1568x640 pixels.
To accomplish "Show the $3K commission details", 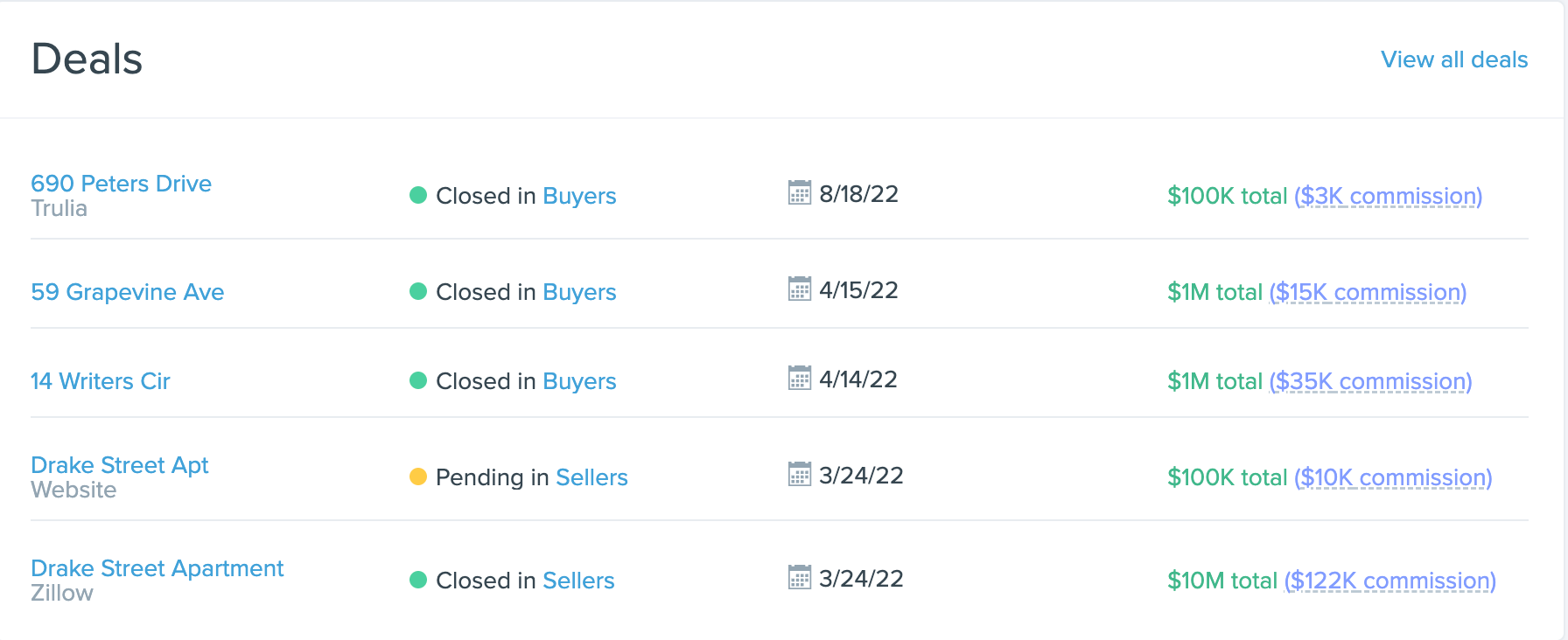I will pos(1388,196).
